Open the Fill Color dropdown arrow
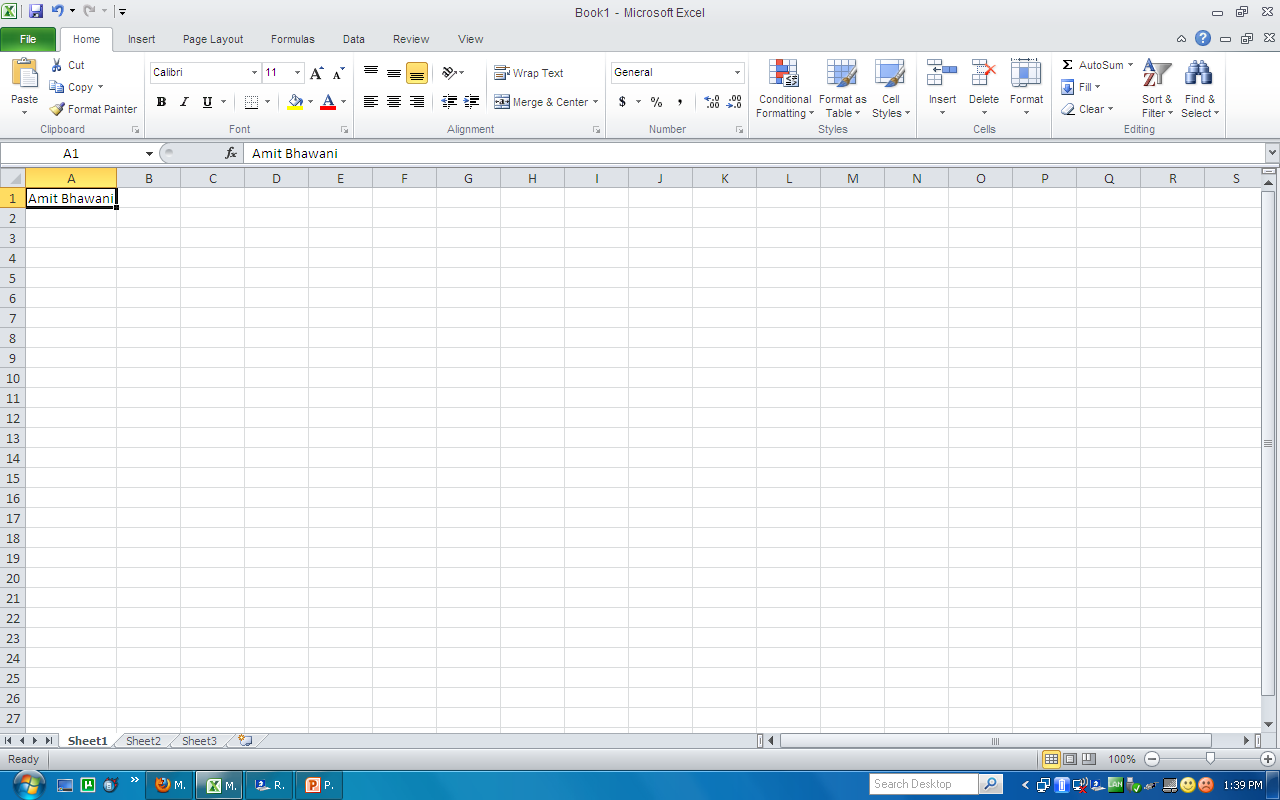This screenshot has height=800, width=1280. pos(309,101)
